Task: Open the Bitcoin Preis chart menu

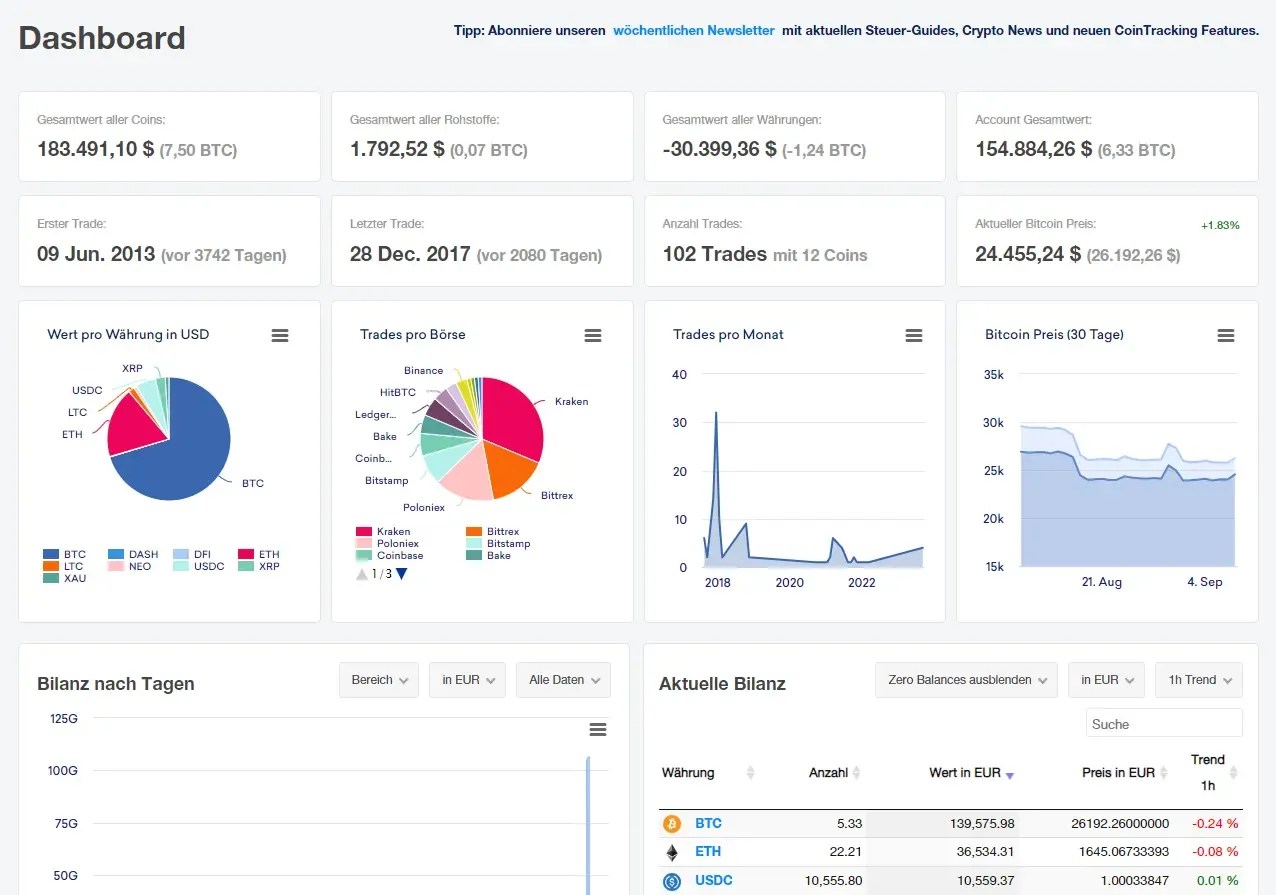Action: [x=1226, y=335]
